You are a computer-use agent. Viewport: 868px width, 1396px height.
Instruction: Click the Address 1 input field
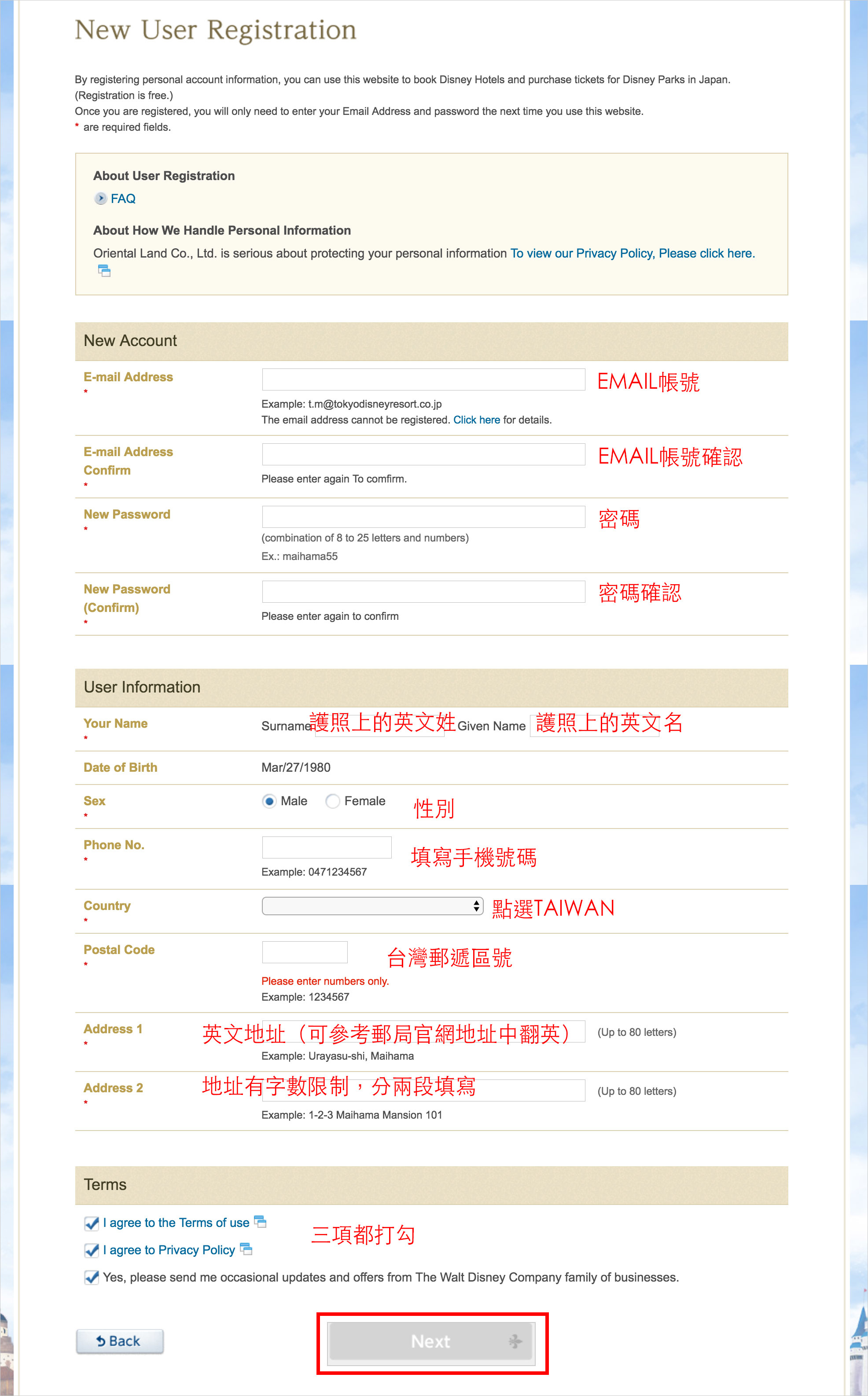click(x=423, y=1031)
